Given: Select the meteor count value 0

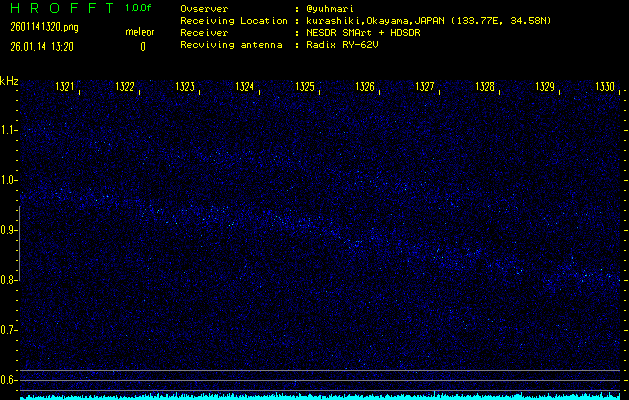Looking at the screenshot, I should click(143, 47).
